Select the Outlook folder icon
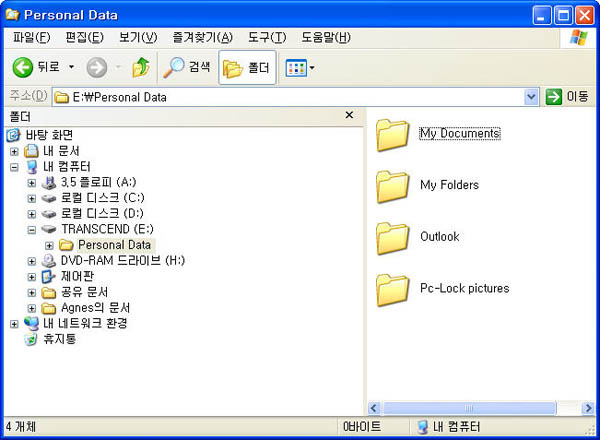This screenshot has height=440, width=600. [393, 238]
